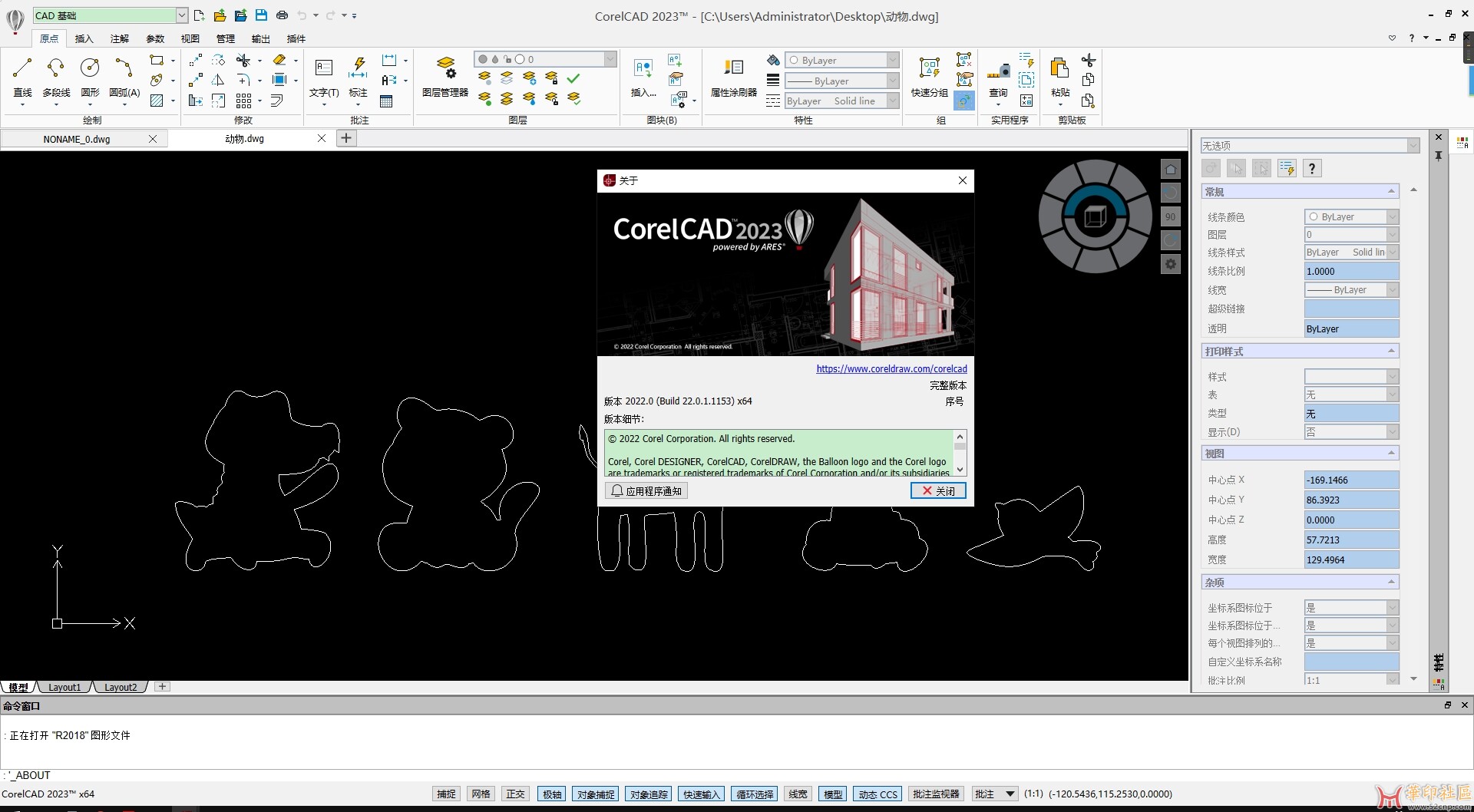Image resolution: width=1474 pixels, height=812 pixels.
Task: Click the Open file icon in quick access toolbar
Action: (220, 15)
